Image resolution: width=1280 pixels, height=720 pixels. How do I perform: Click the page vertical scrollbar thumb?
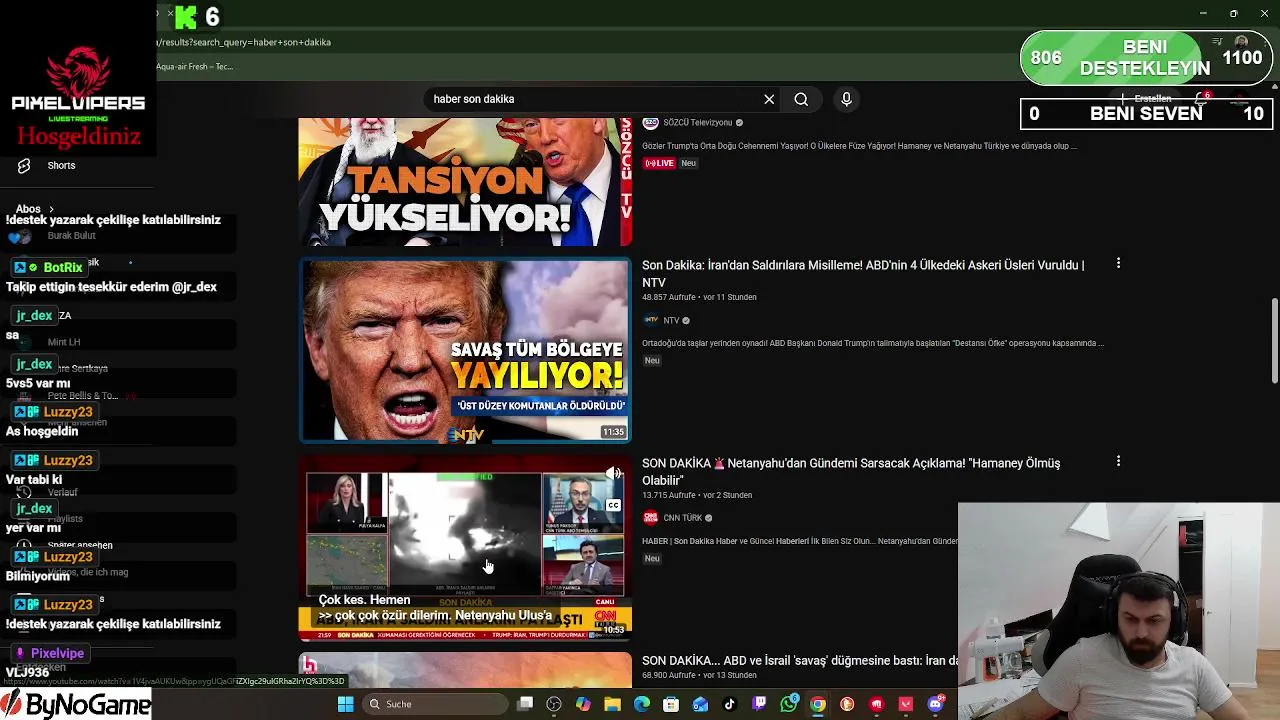tap(1274, 340)
